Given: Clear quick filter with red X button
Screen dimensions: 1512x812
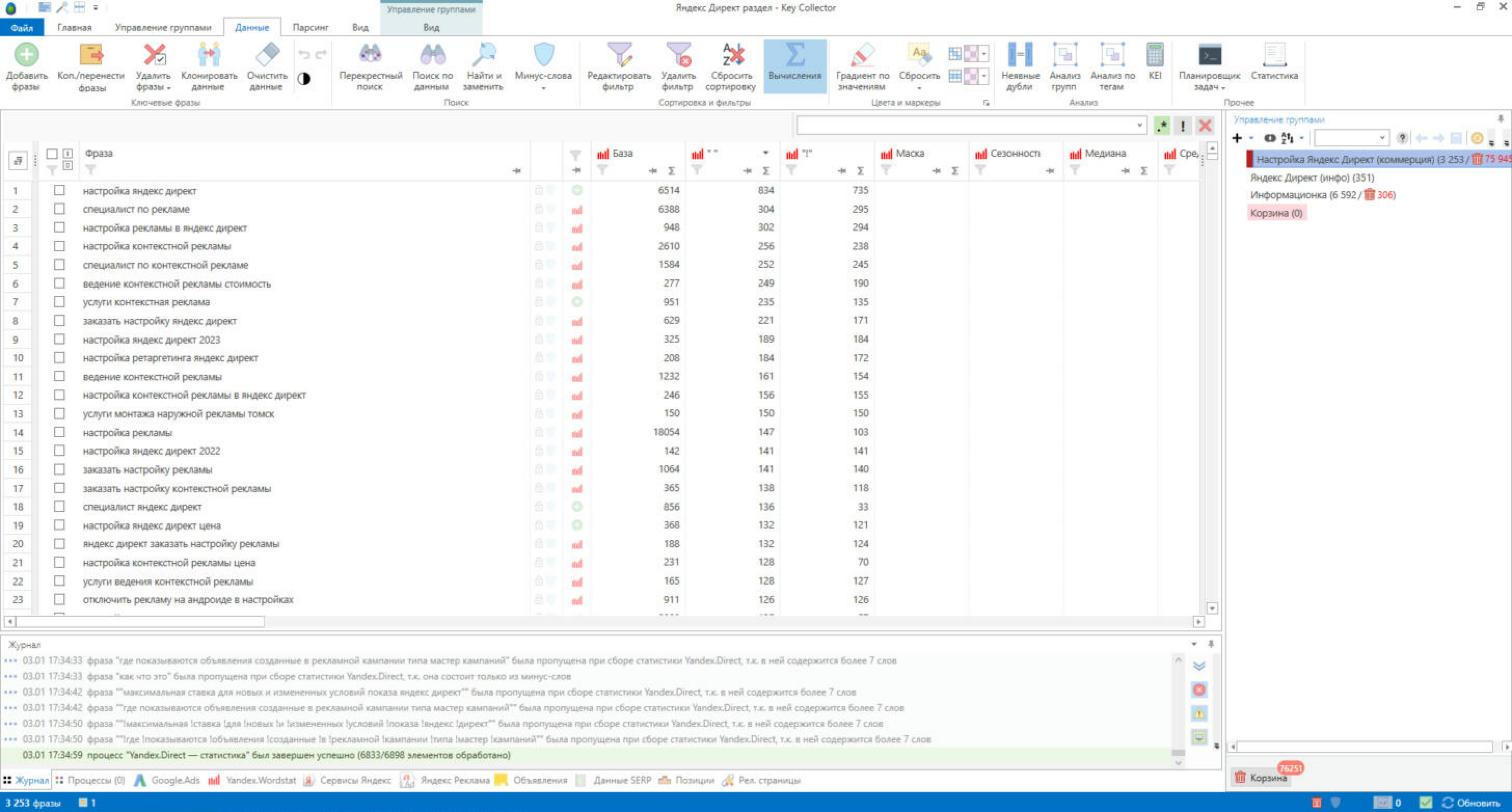Looking at the screenshot, I should tap(1205, 126).
